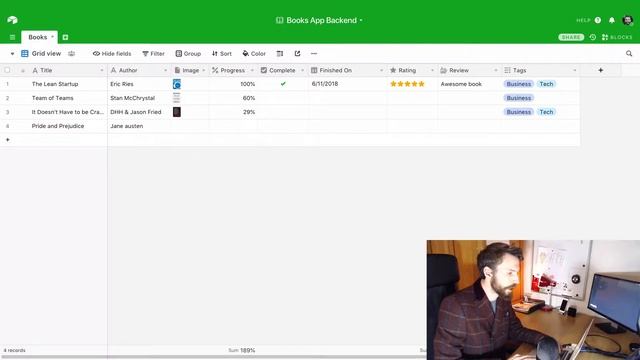Click the Review column header

click(x=469, y=70)
